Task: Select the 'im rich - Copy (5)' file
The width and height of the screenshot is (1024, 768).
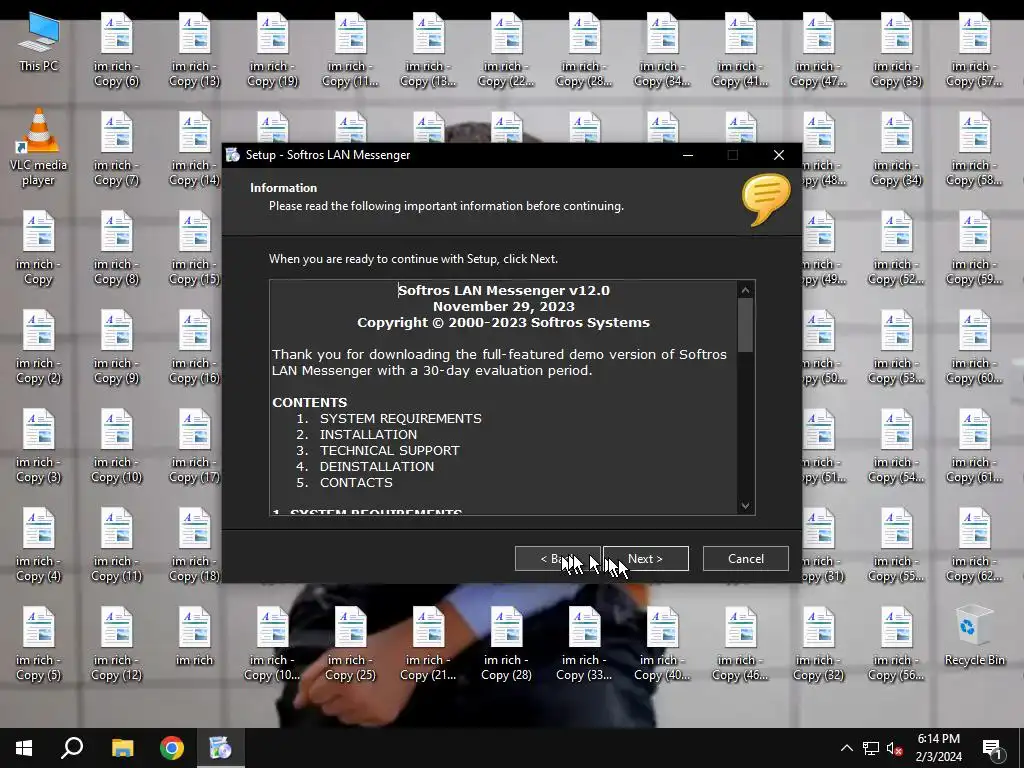Action: (x=38, y=646)
